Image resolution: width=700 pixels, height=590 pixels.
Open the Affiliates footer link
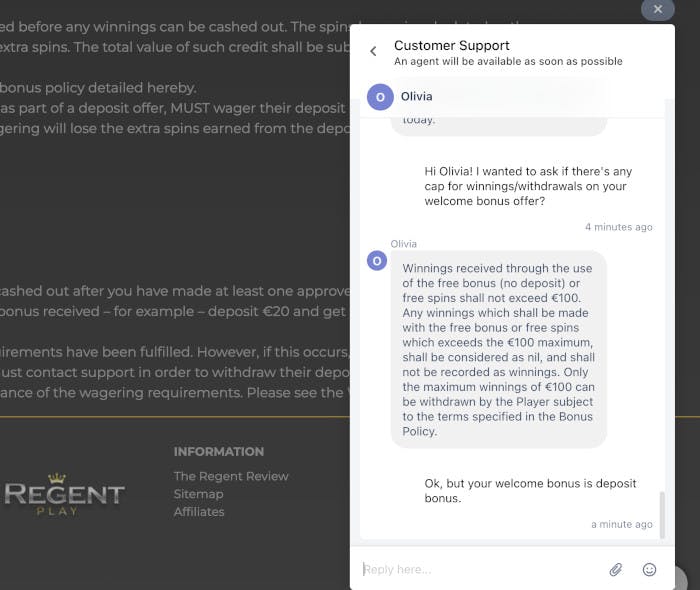click(x=199, y=512)
